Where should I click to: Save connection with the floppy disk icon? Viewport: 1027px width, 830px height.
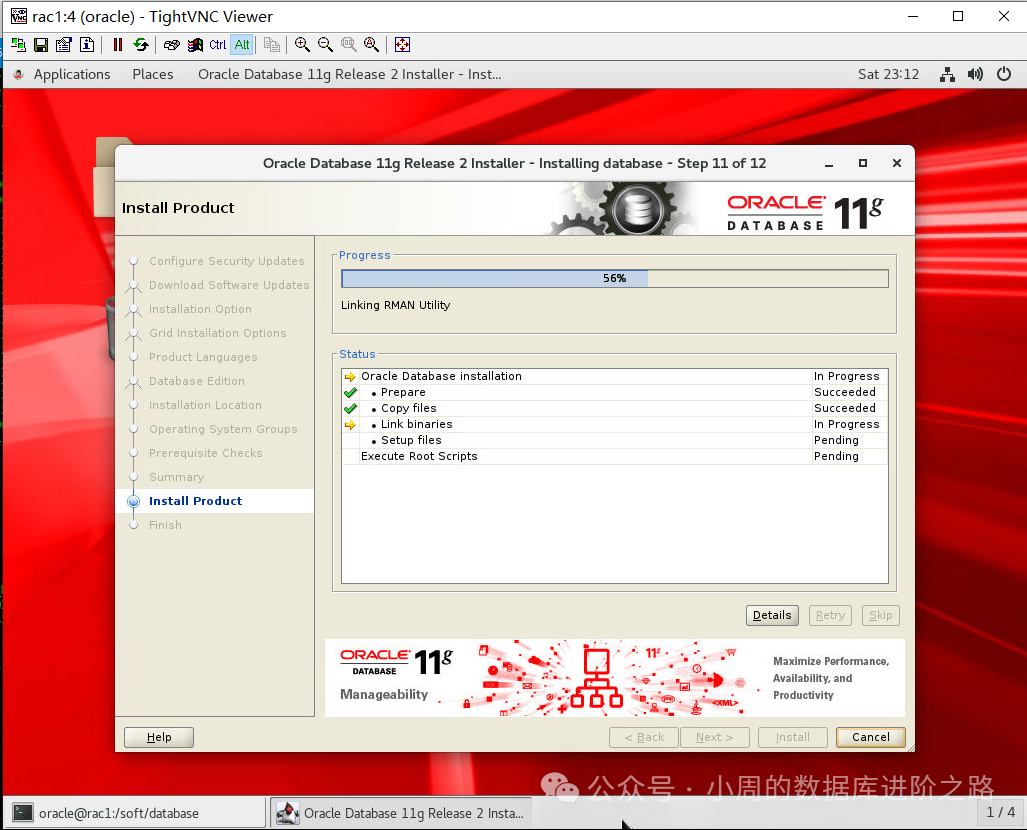[41, 45]
